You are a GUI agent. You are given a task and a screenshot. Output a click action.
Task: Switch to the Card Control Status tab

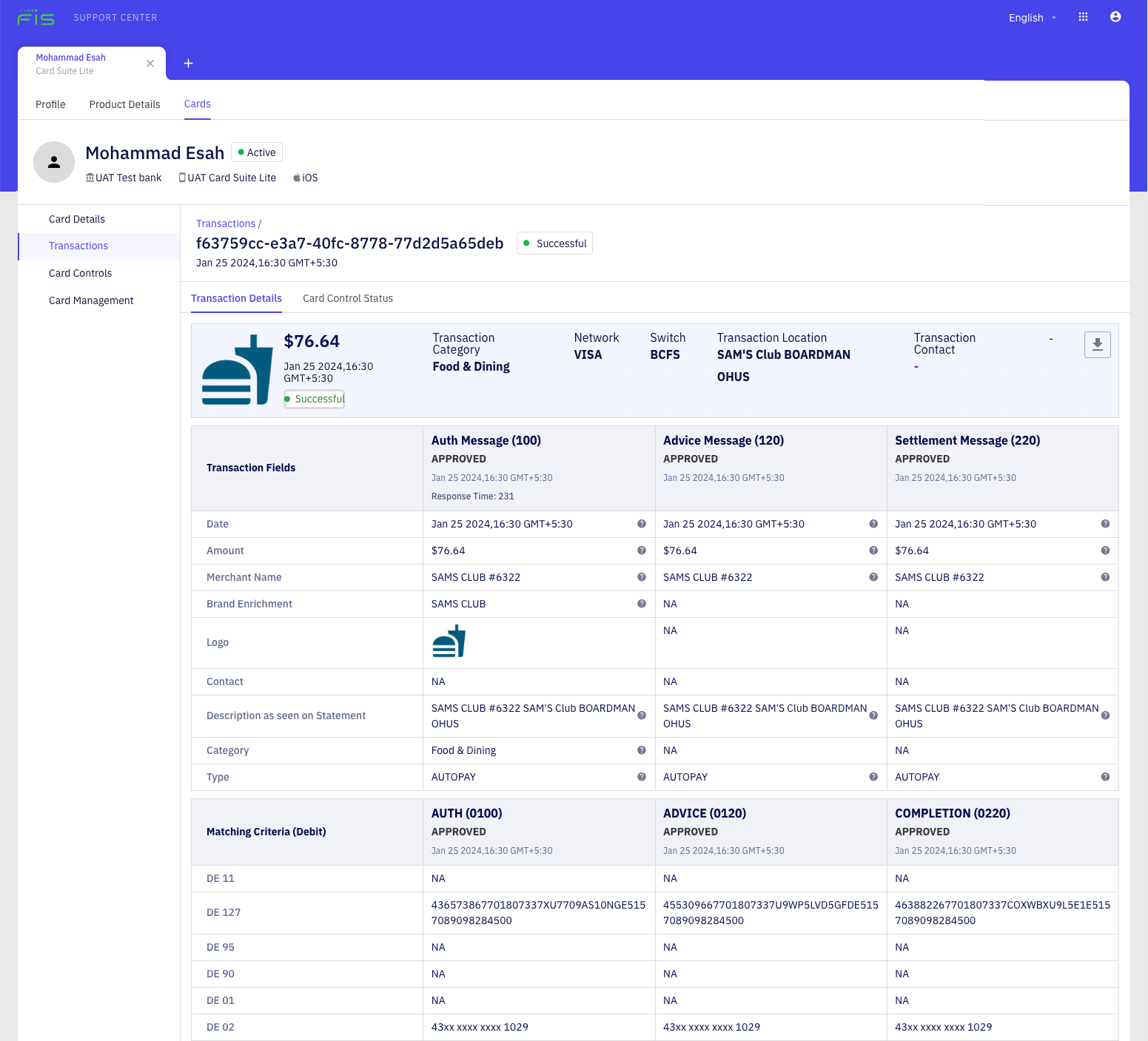348,298
